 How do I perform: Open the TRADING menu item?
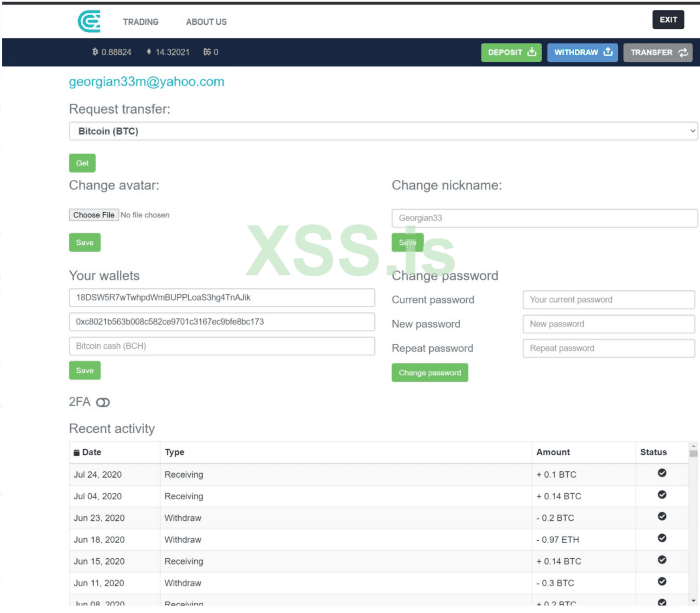coord(141,22)
